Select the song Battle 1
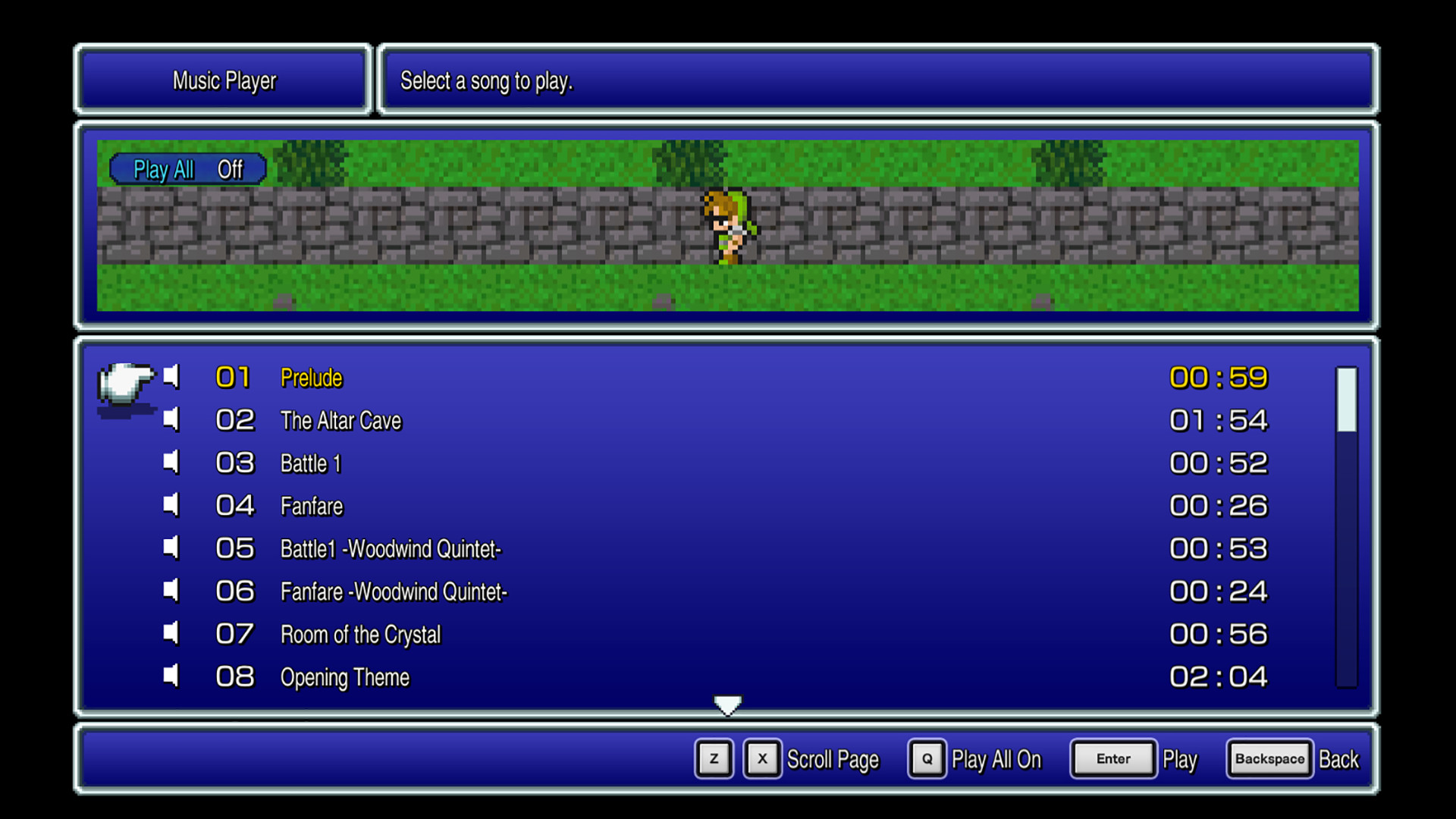The width and height of the screenshot is (1456, 819). point(311,463)
